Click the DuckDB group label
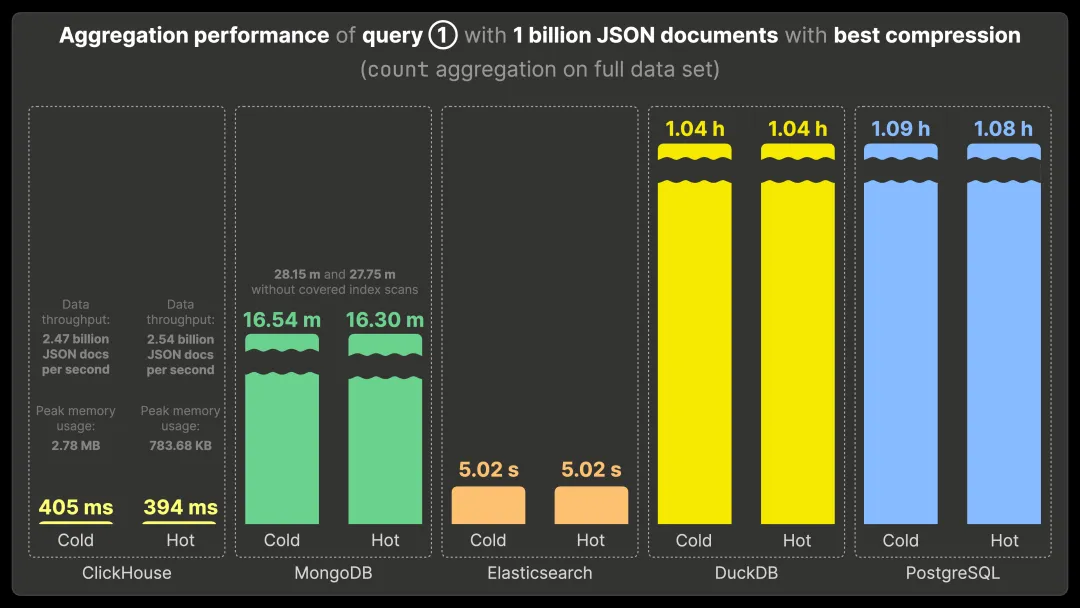The image size is (1080, 608). (747, 573)
